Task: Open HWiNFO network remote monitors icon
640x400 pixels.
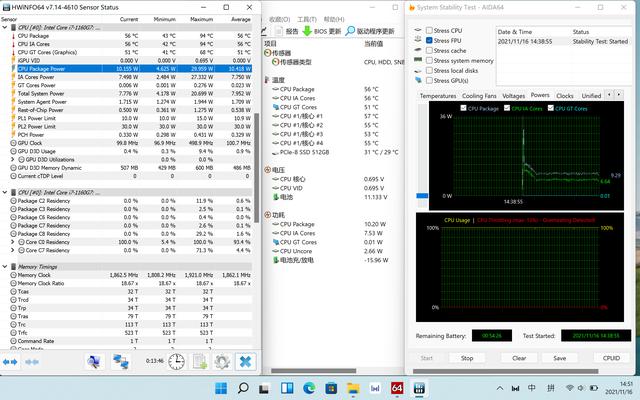Action: [121, 362]
